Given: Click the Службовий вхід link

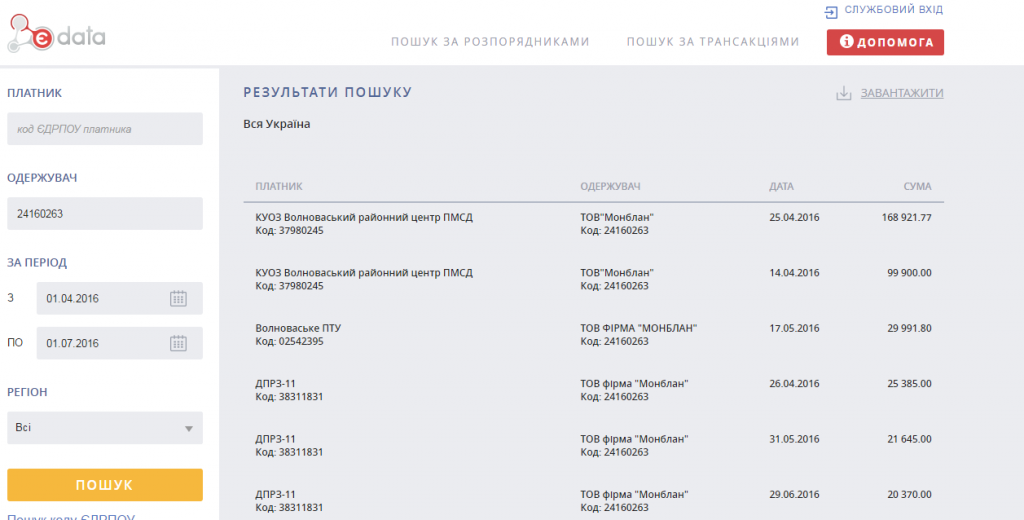Looking at the screenshot, I should (893, 10).
